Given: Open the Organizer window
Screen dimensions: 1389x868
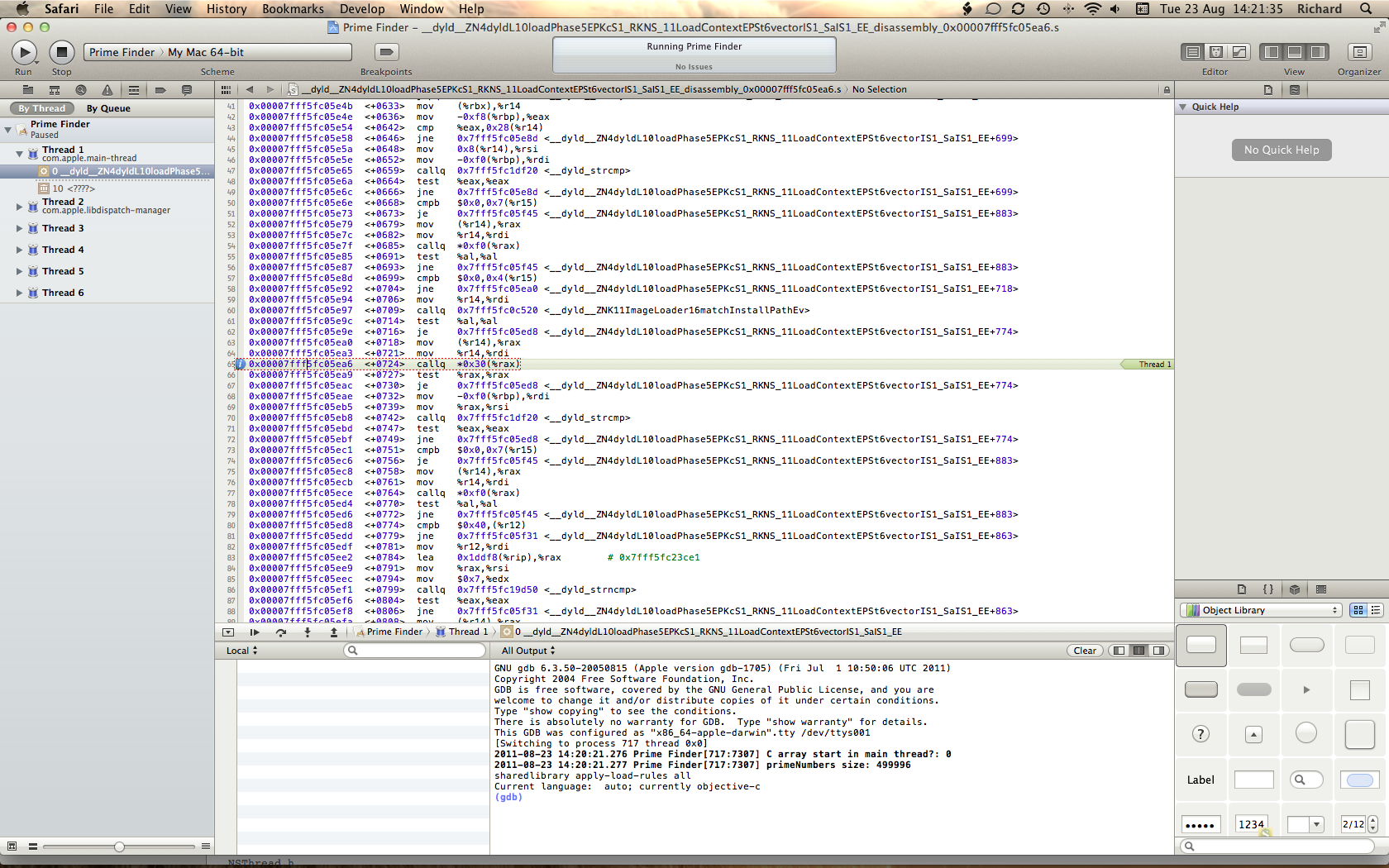Looking at the screenshot, I should point(1359,52).
